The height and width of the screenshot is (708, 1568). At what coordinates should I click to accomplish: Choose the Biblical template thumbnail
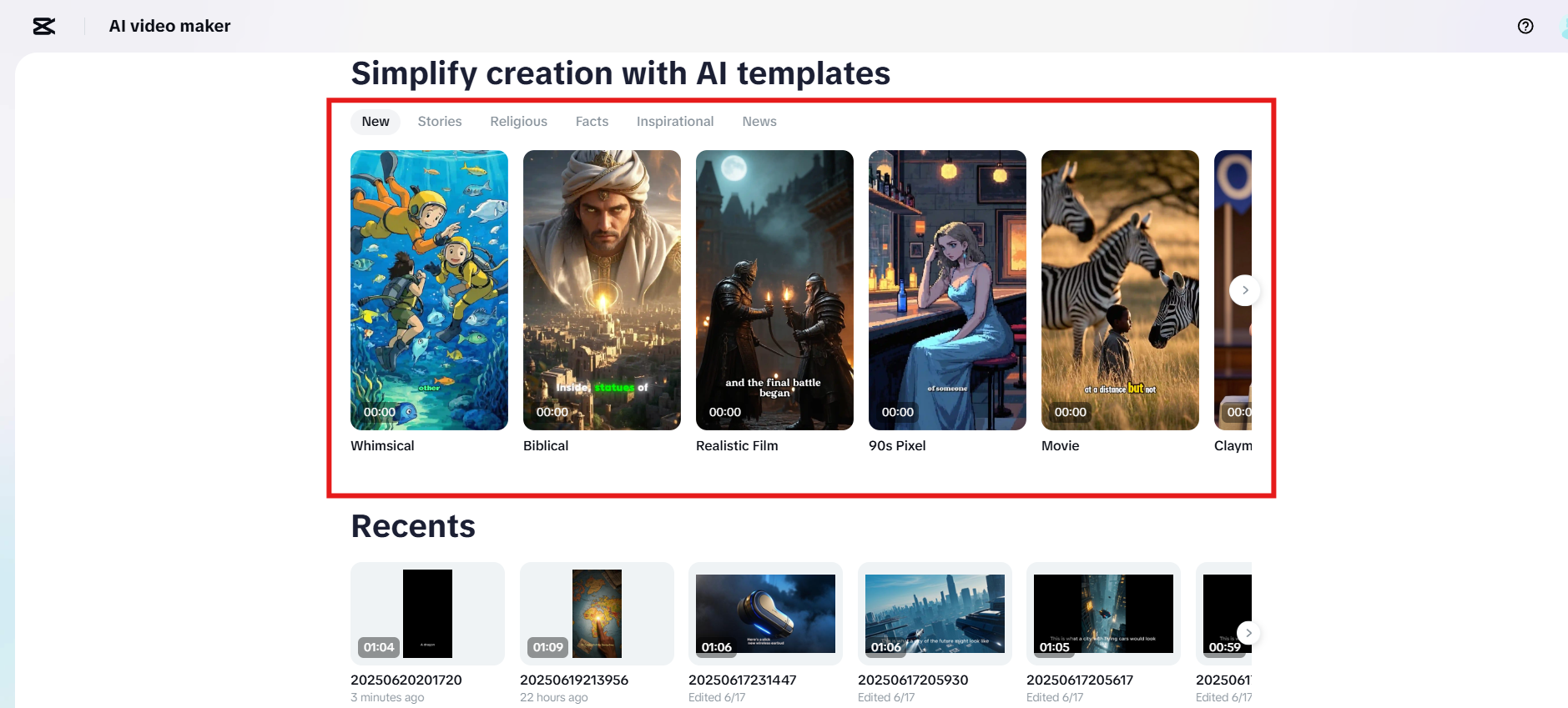coord(602,290)
